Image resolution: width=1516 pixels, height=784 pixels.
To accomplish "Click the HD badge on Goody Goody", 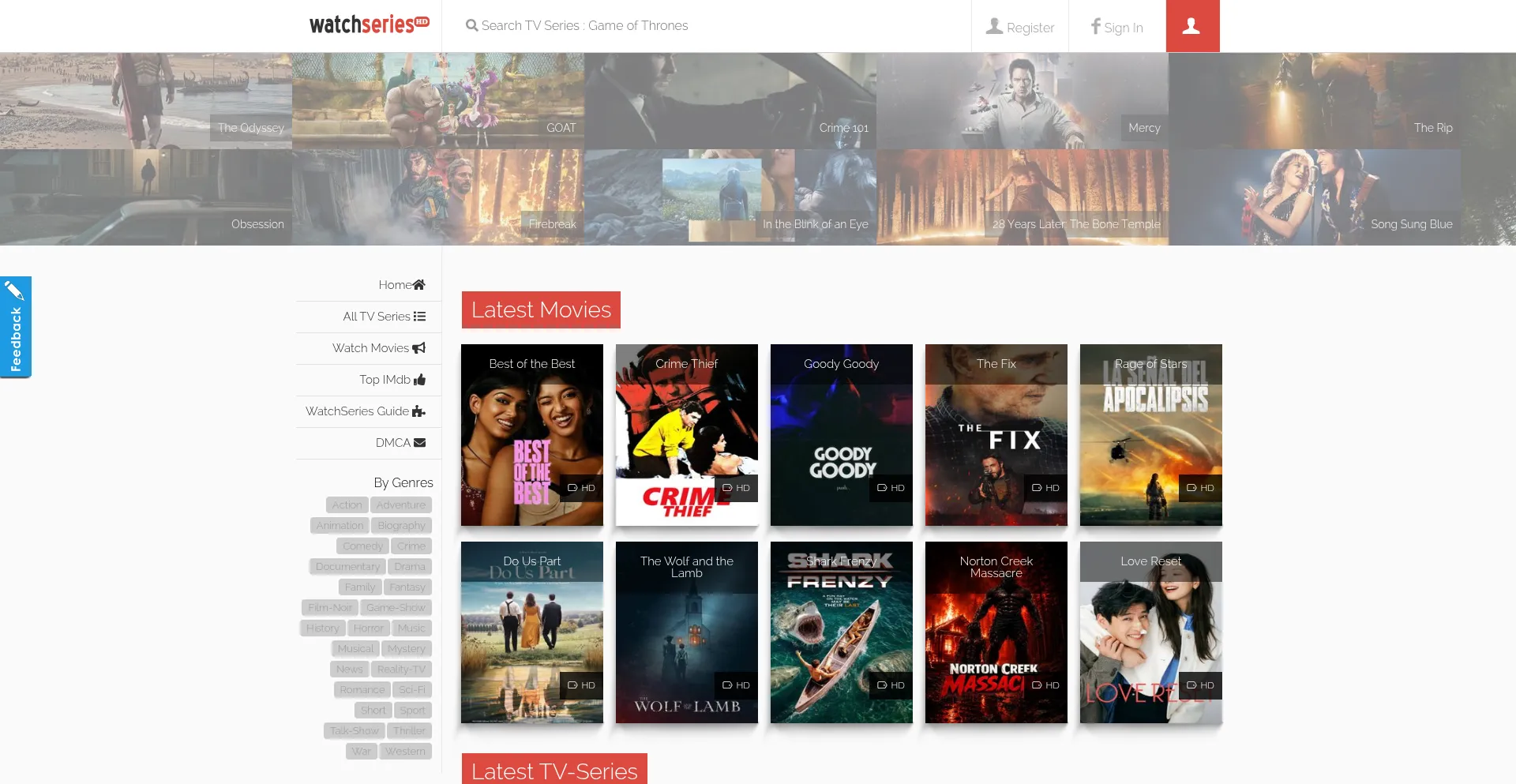I will pyautogui.click(x=891, y=488).
